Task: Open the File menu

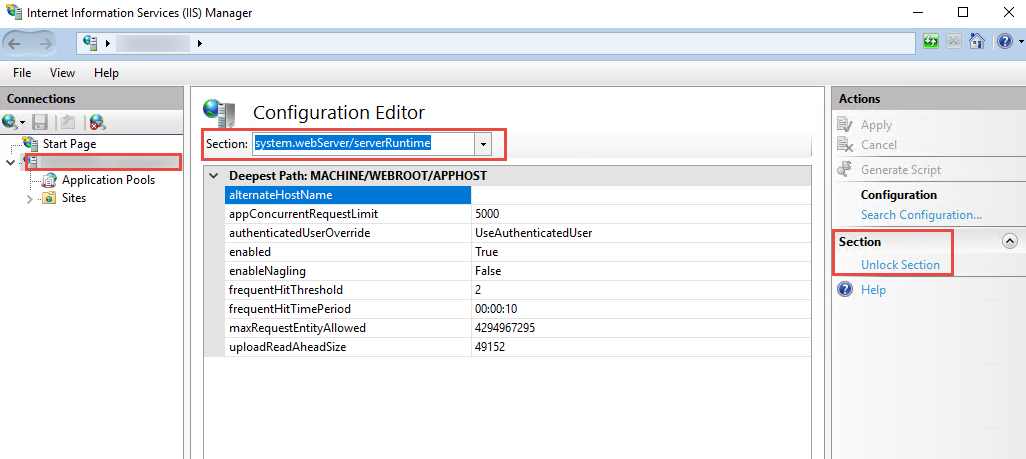Action: point(22,73)
